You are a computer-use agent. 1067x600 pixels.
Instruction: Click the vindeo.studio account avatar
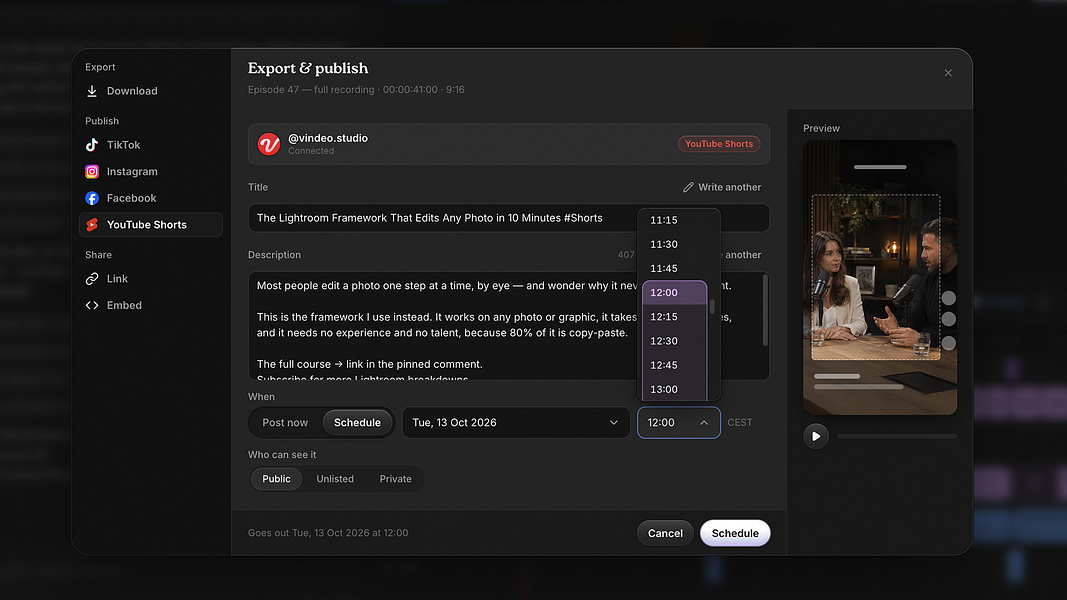coord(269,144)
